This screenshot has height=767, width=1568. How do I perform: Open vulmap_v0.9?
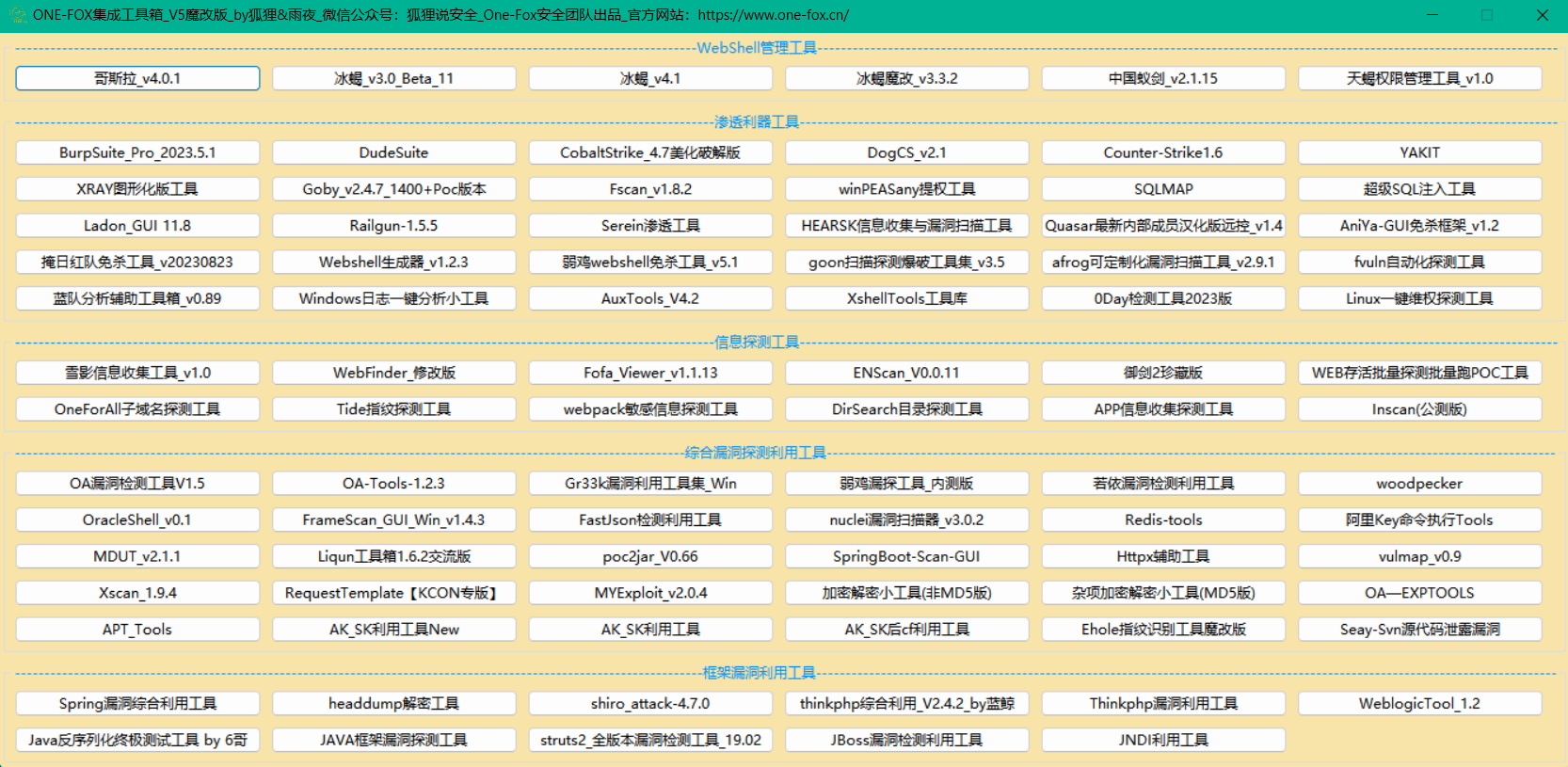[1420, 557]
